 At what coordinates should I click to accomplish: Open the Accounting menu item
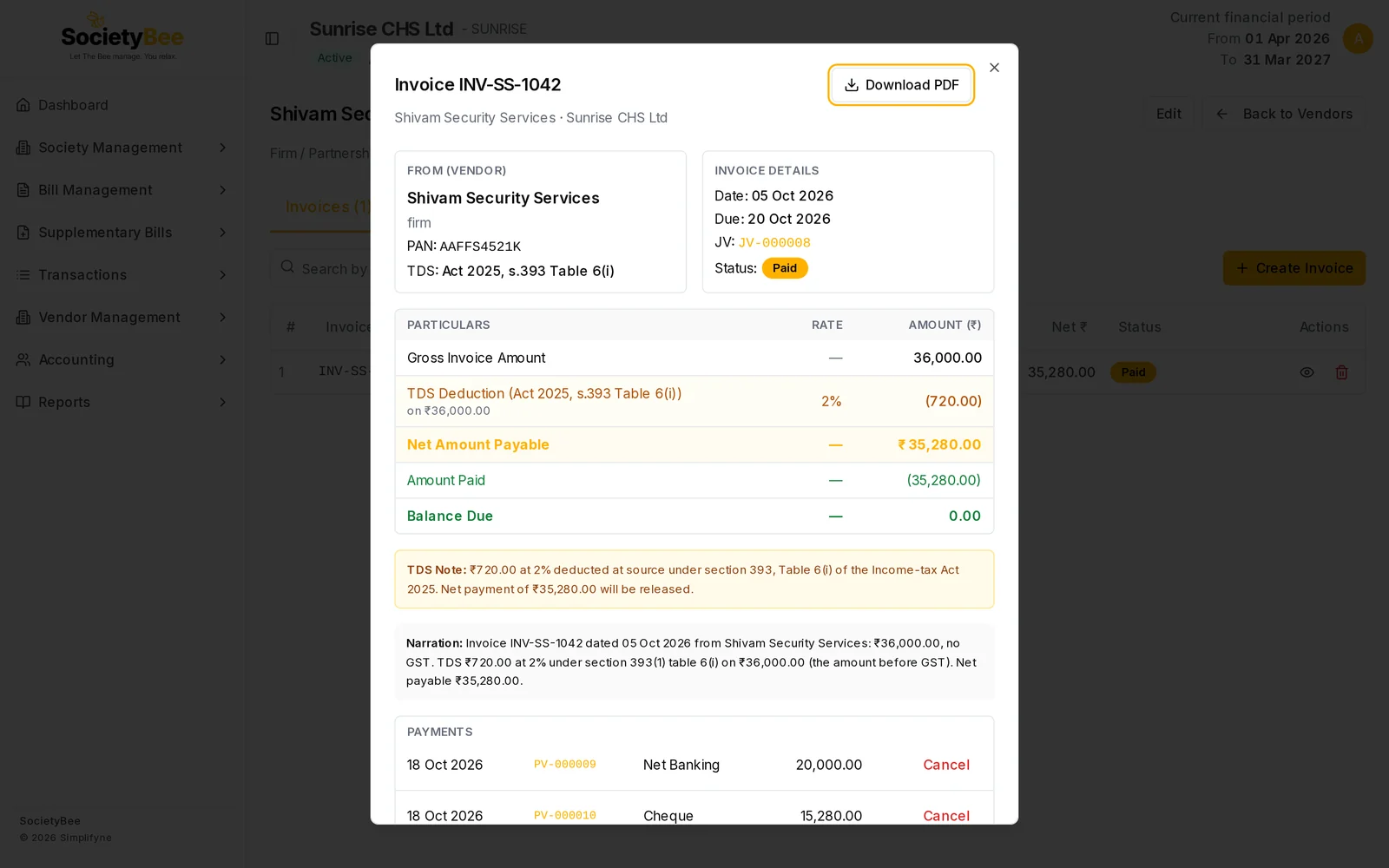(122, 359)
